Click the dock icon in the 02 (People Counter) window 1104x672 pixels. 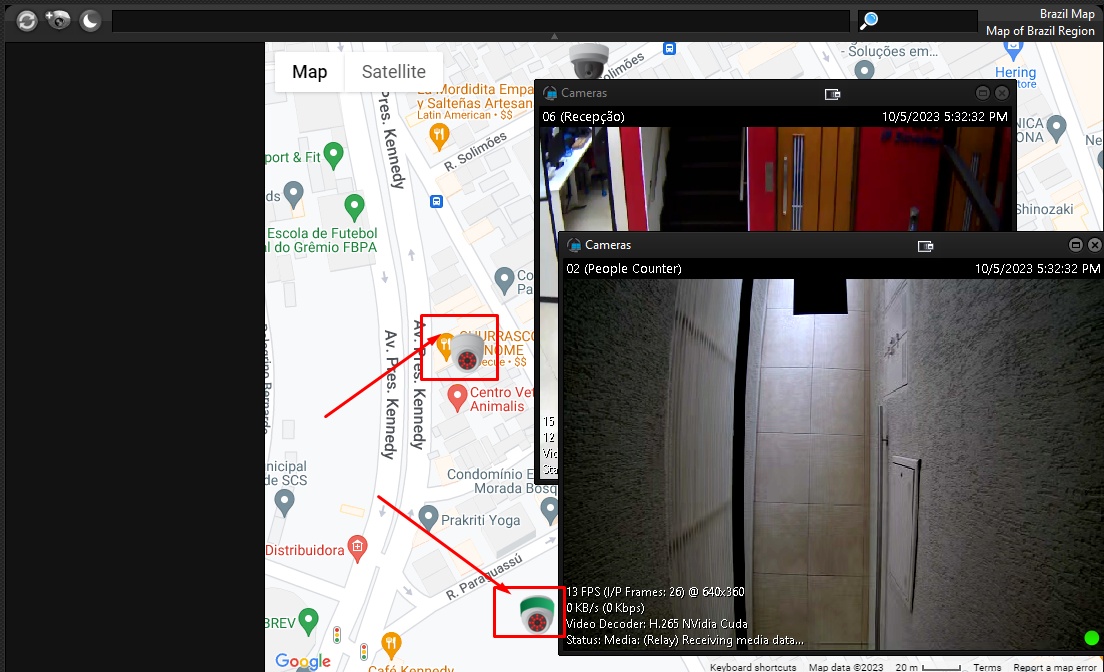point(925,246)
